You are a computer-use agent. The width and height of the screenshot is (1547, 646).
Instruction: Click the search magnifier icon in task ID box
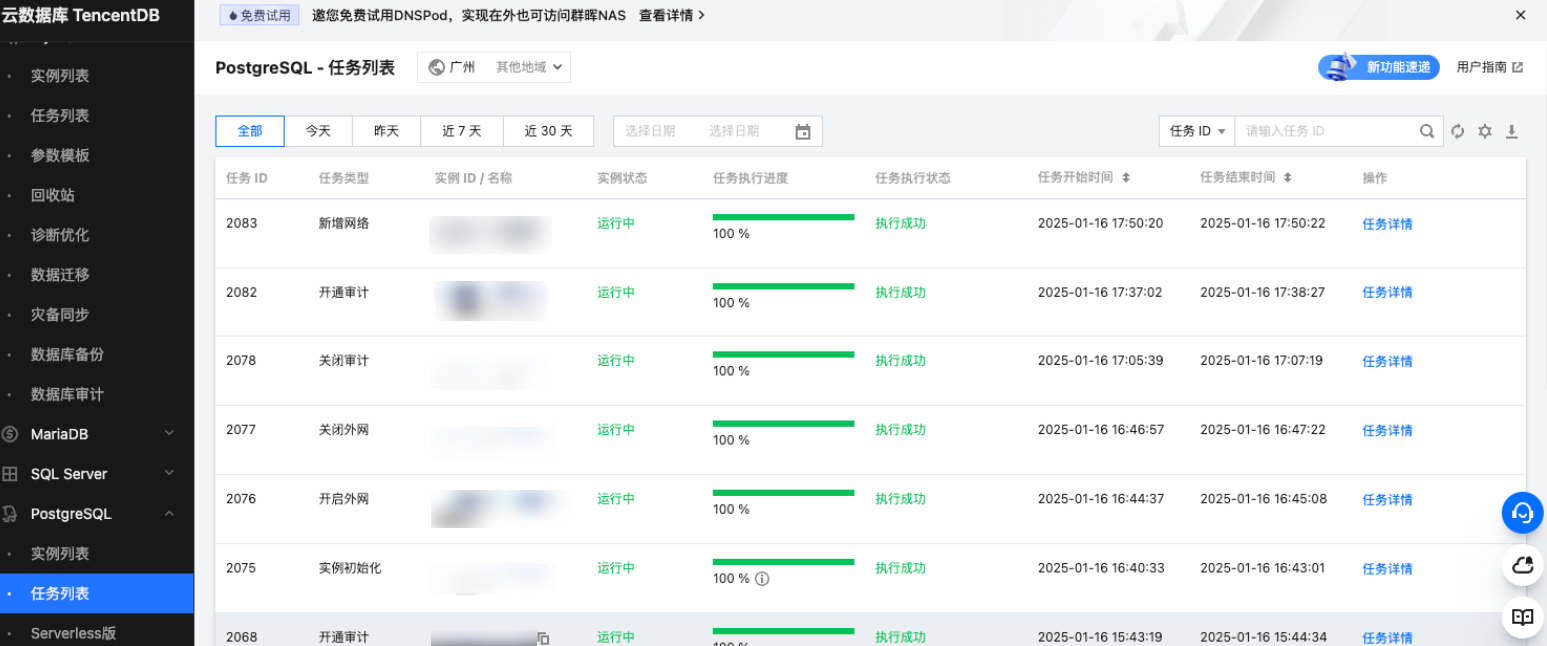(x=1427, y=131)
